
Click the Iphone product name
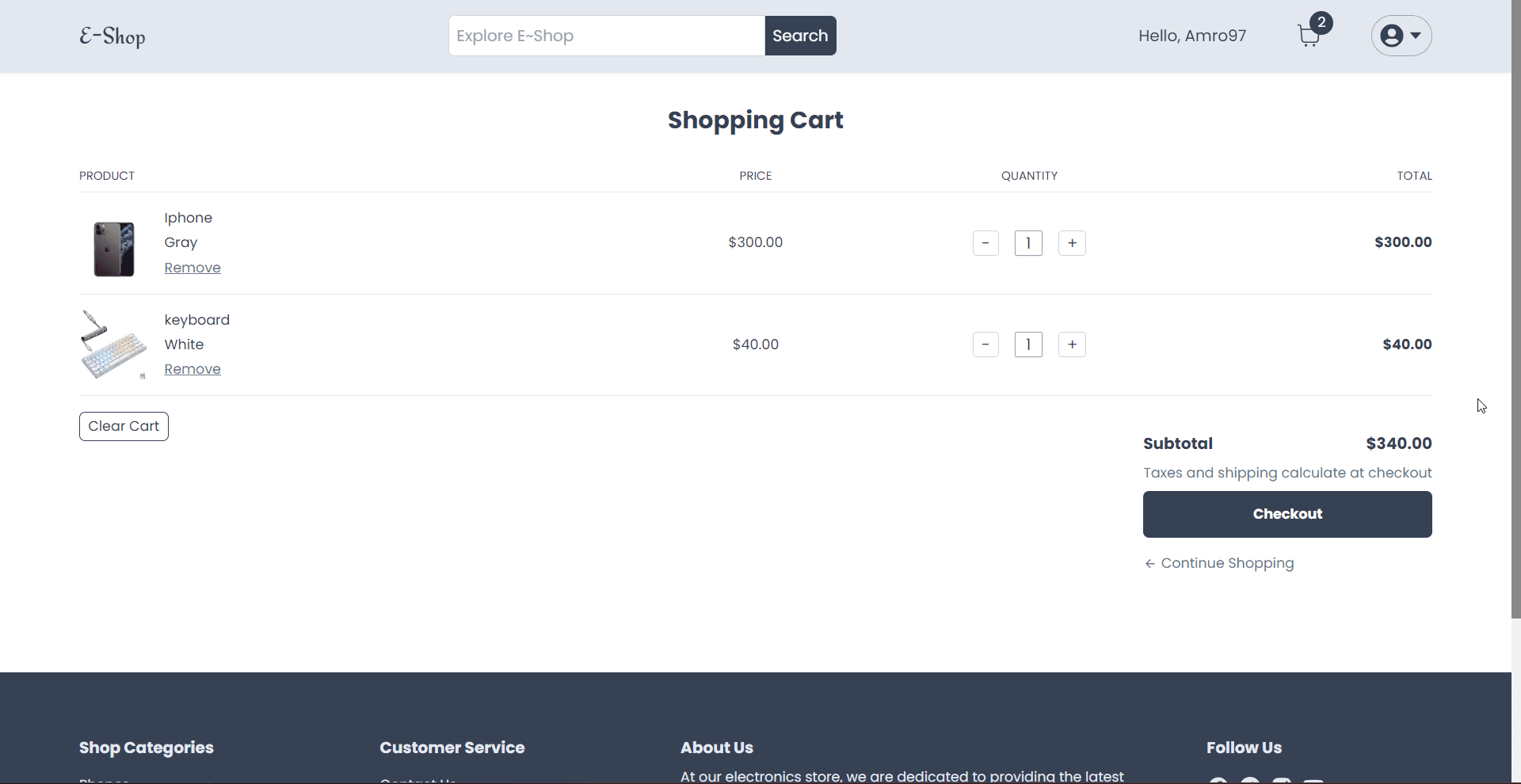pos(189,218)
